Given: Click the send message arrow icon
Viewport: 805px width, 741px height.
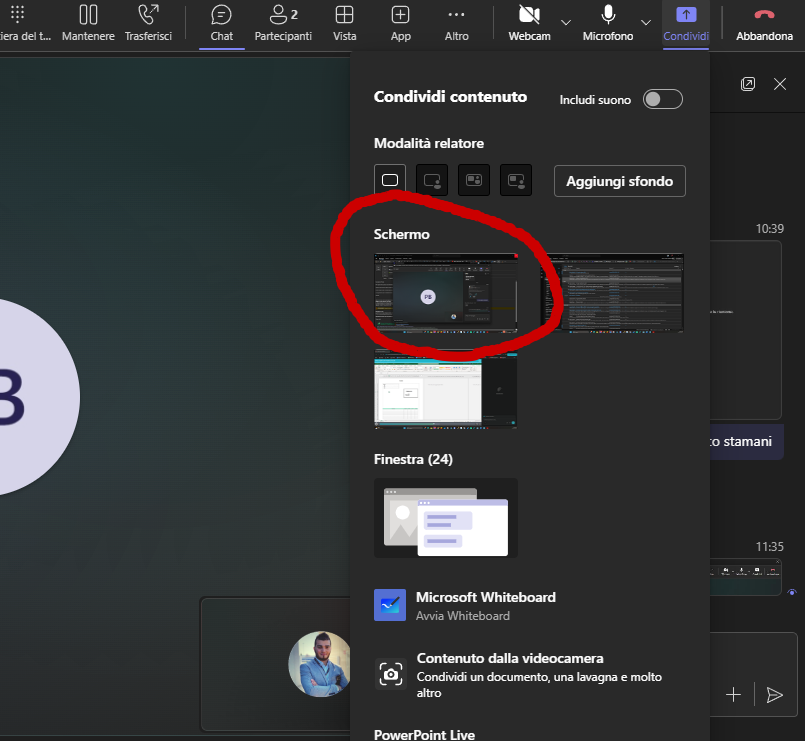Looking at the screenshot, I should 774,694.
